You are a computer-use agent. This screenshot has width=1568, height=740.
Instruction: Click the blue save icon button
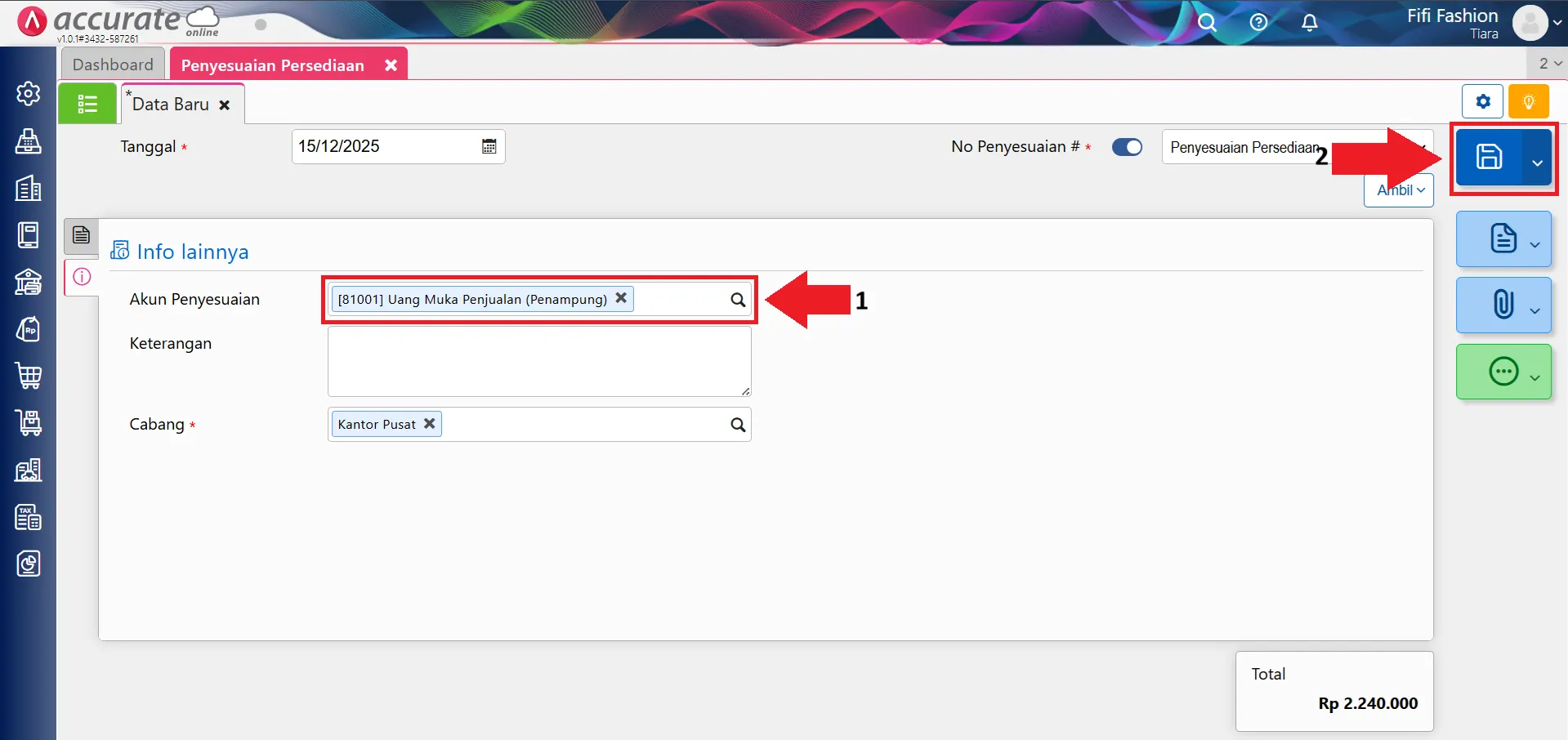point(1488,157)
